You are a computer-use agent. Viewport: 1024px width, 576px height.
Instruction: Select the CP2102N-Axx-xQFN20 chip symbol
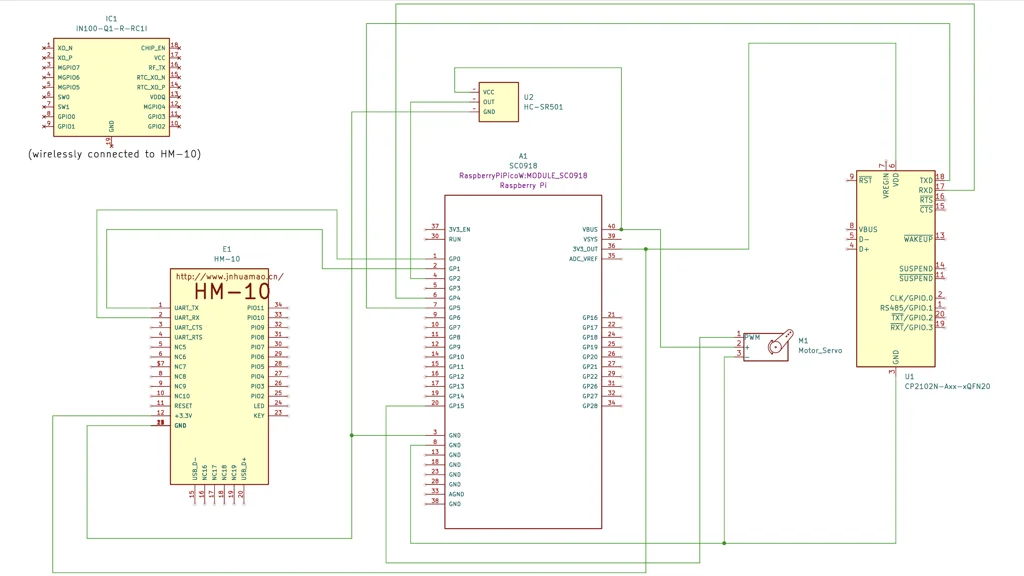click(895, 265)
